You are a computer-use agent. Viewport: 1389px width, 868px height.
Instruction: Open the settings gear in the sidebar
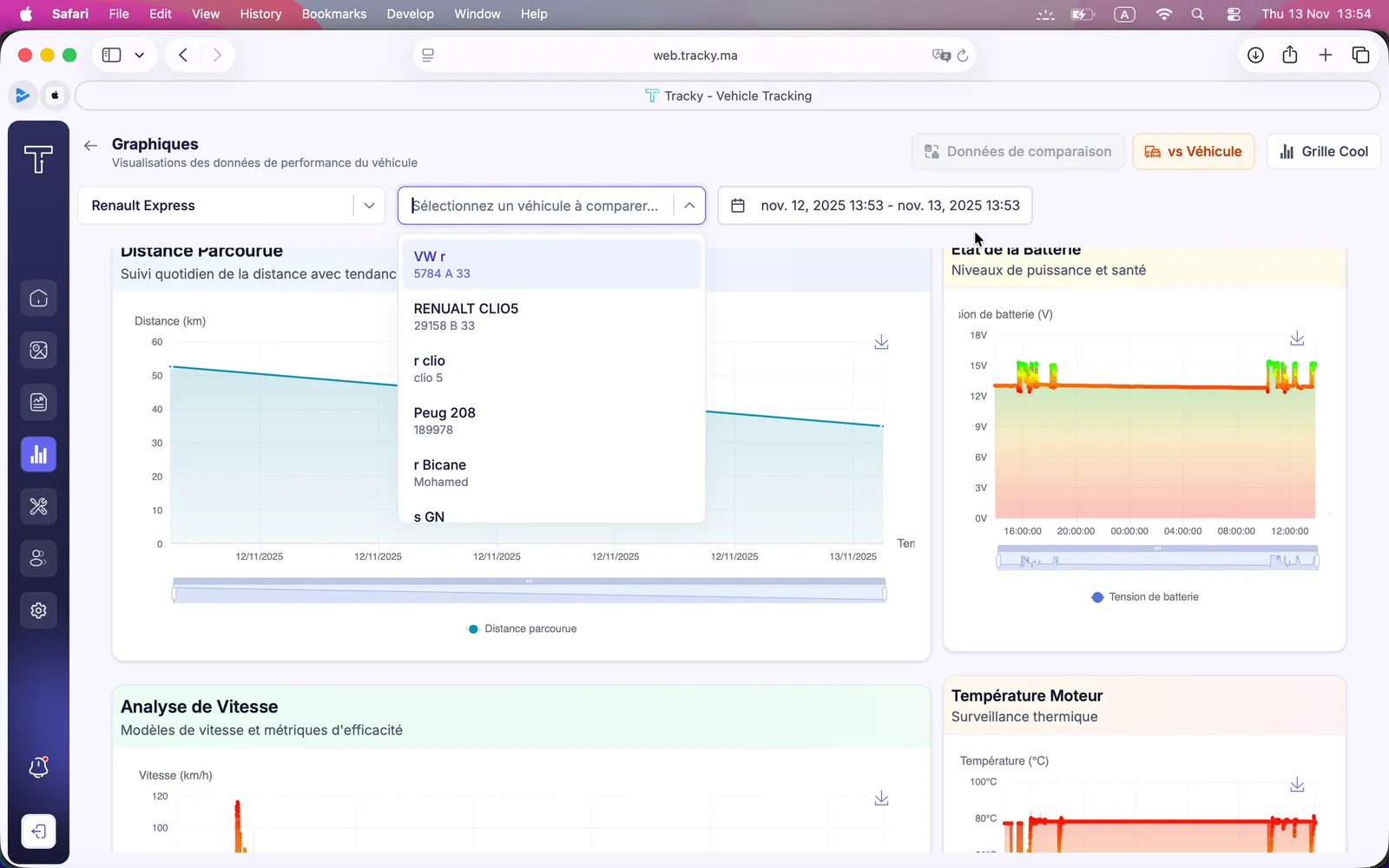pos(38,611)
